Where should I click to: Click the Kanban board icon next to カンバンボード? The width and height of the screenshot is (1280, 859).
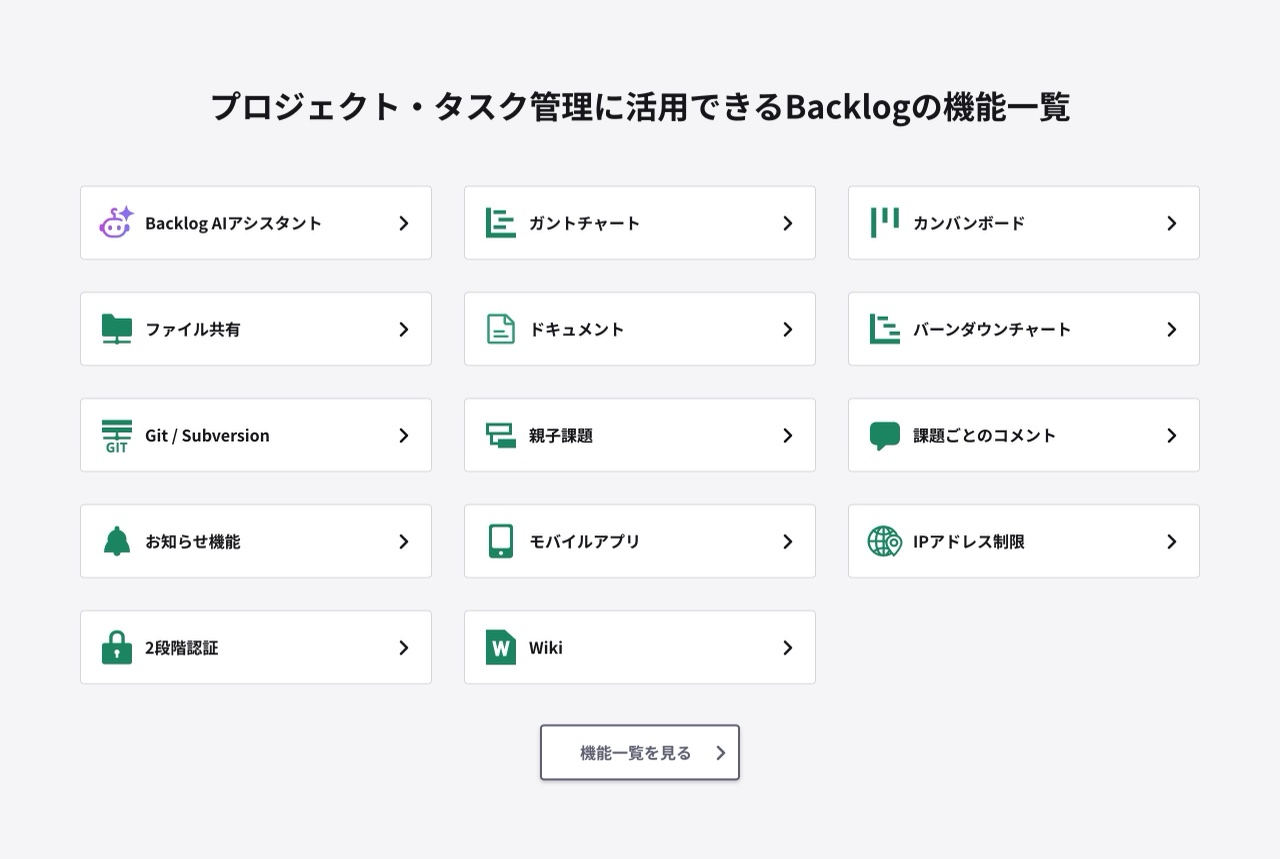point(882,222)
